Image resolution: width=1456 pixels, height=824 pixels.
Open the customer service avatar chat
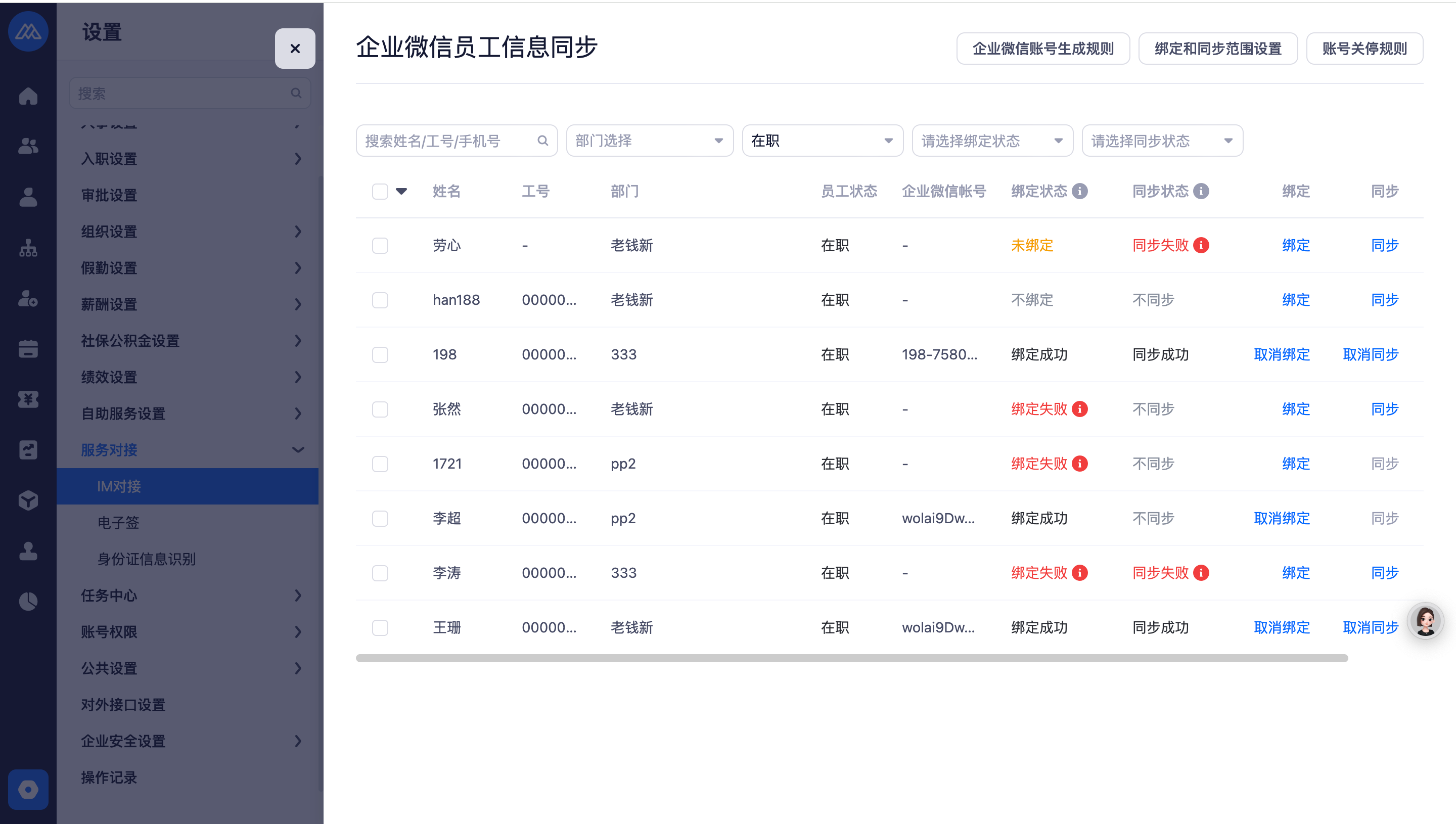1425,621
